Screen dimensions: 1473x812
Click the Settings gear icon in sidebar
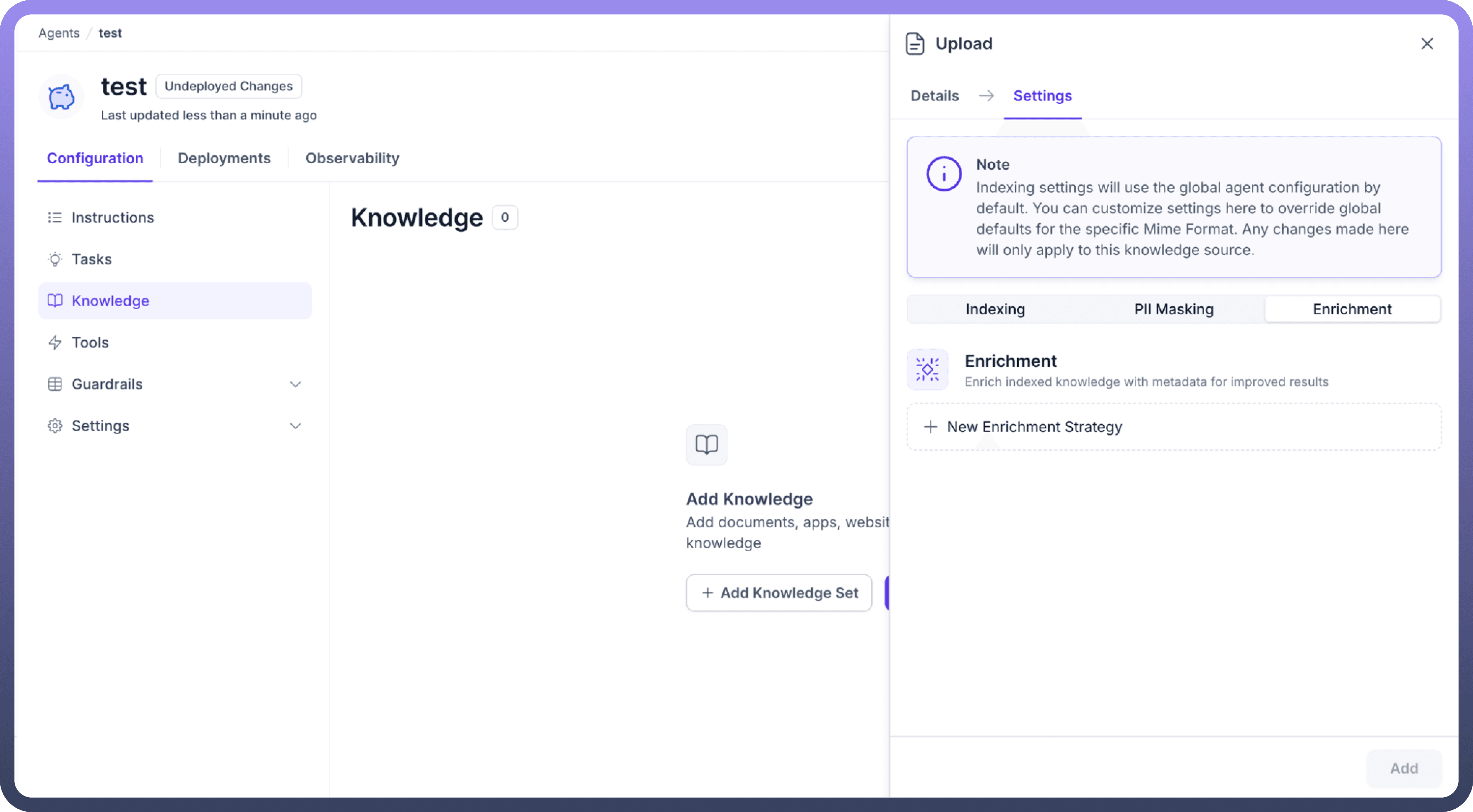coord(55,426)
